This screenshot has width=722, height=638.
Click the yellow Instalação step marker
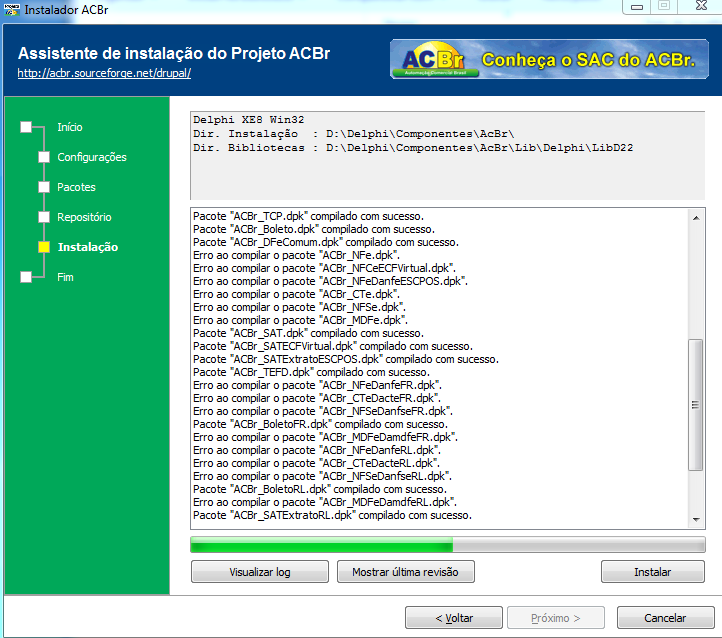coord(44,247)
